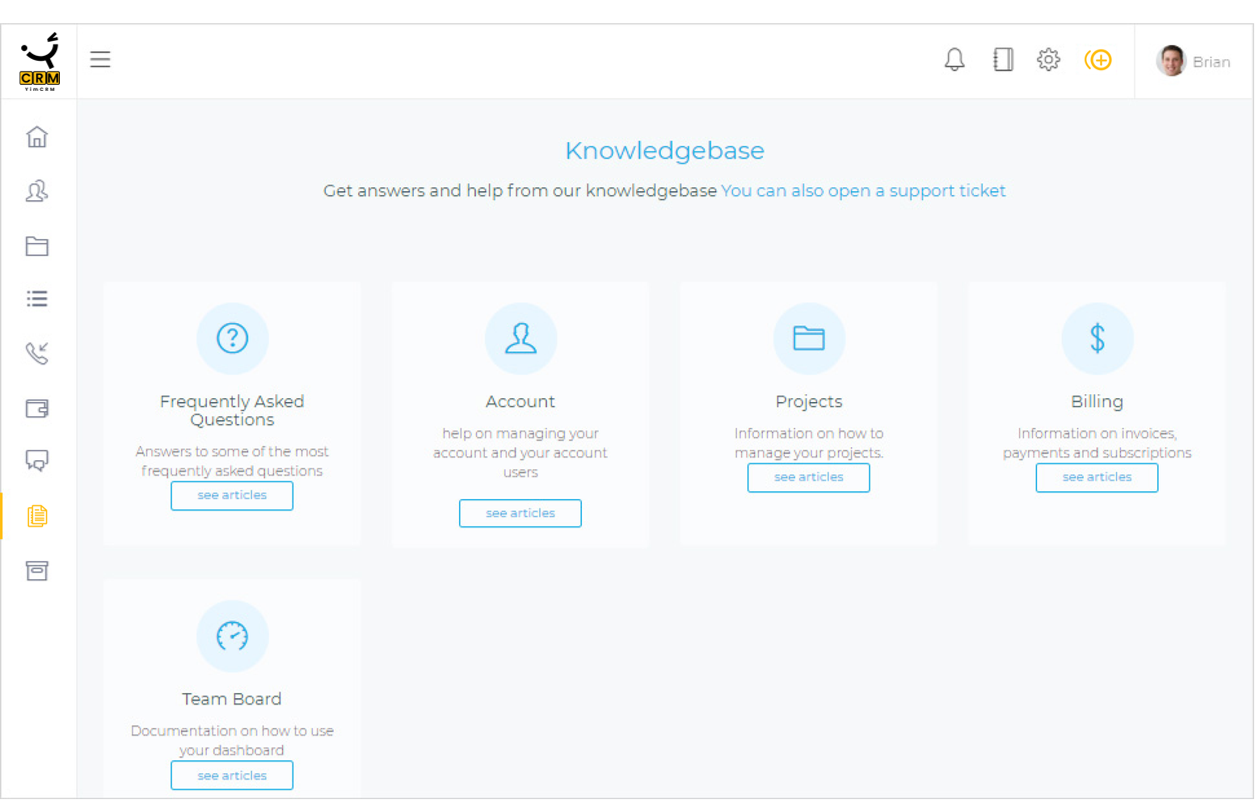Go to Home in the sidebar
The height and width of the screenshot is (800, 1255).
pos(37,137)
